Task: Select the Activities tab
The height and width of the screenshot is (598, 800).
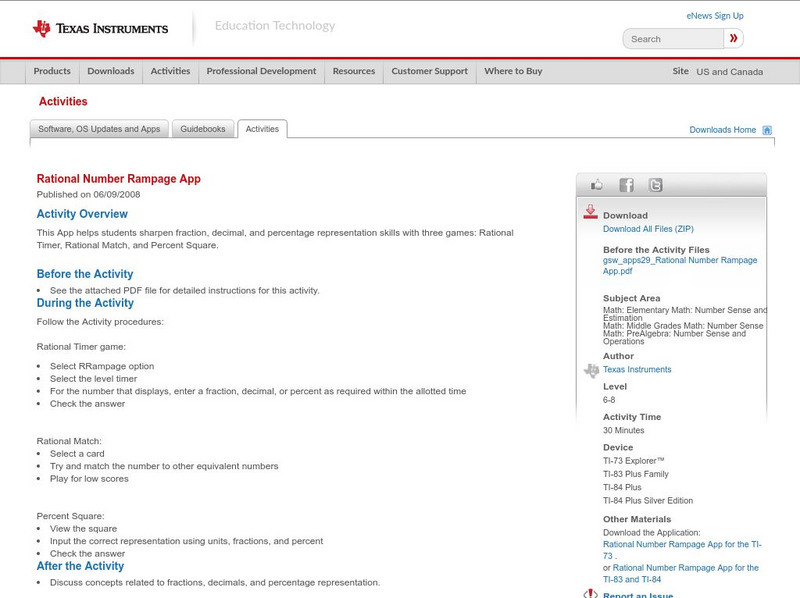Action: tap(262, 129)
